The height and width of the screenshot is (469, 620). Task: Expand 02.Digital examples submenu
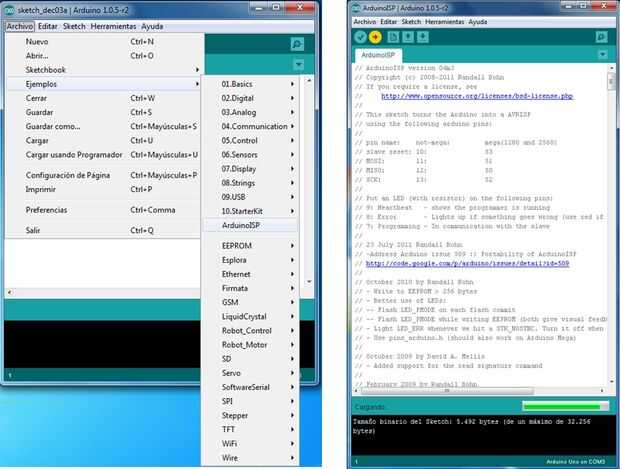250,98
